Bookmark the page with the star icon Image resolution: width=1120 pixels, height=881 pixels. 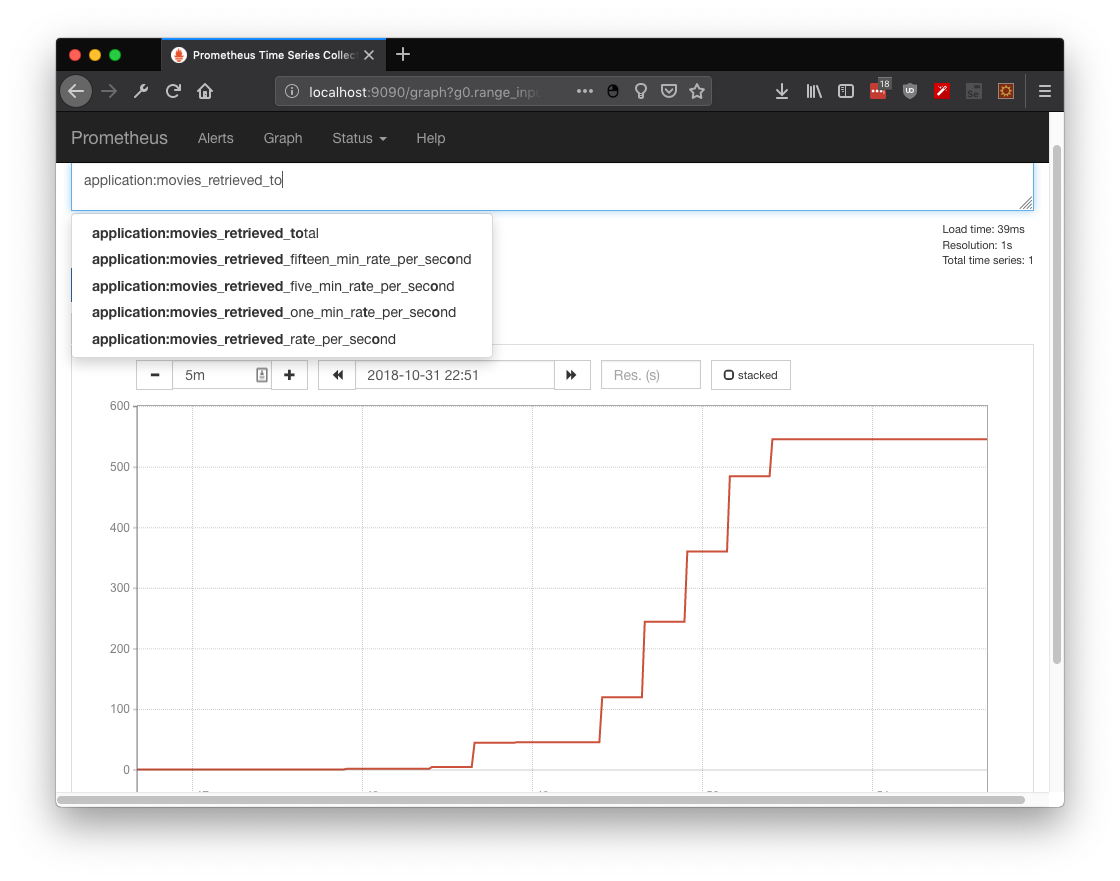tap(697, 90)
